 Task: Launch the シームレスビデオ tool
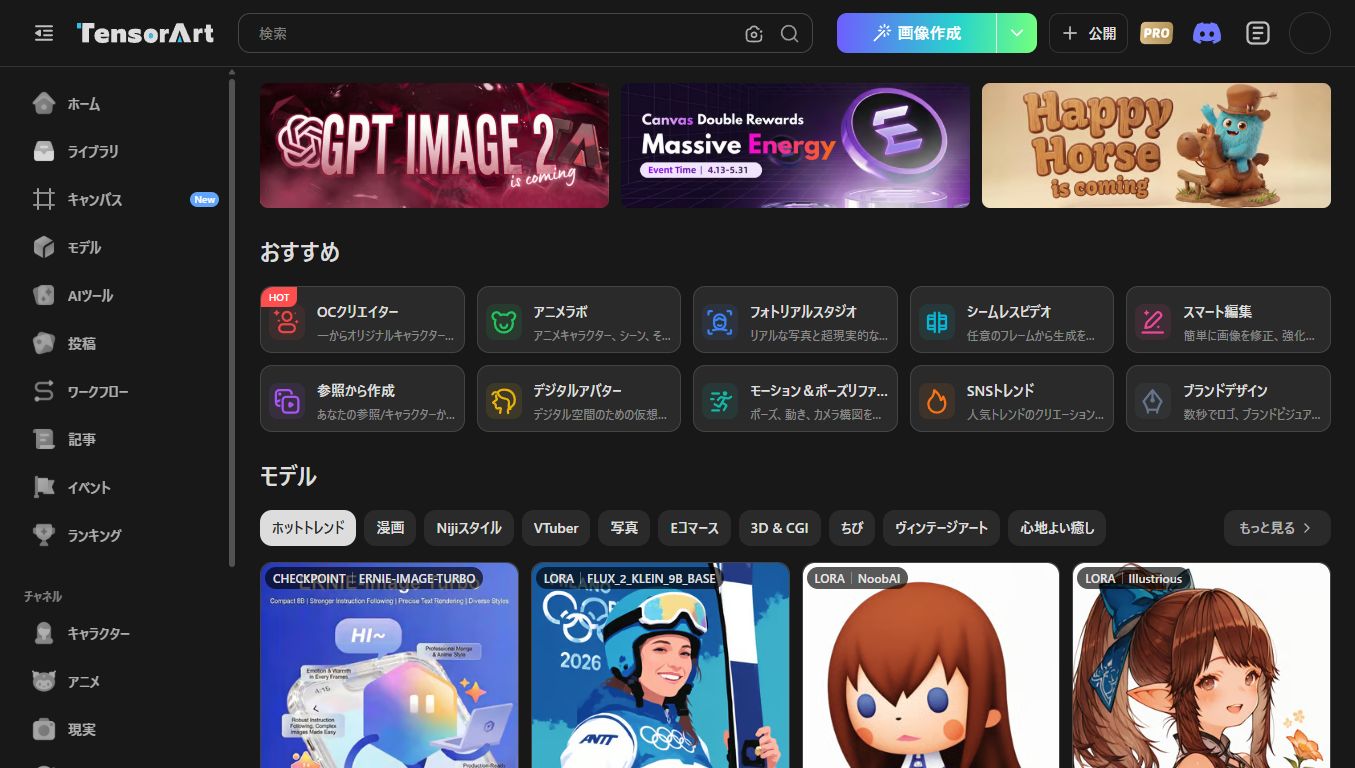click(x=1012, y=320)
